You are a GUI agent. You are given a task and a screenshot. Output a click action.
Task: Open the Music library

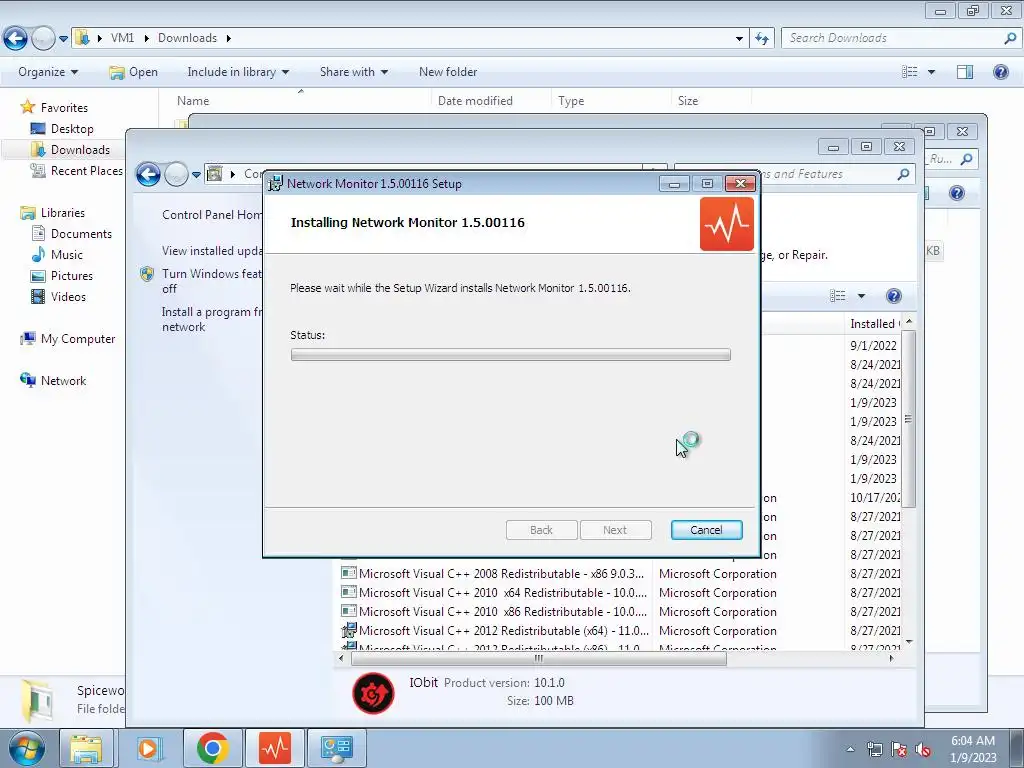[67, 255]
